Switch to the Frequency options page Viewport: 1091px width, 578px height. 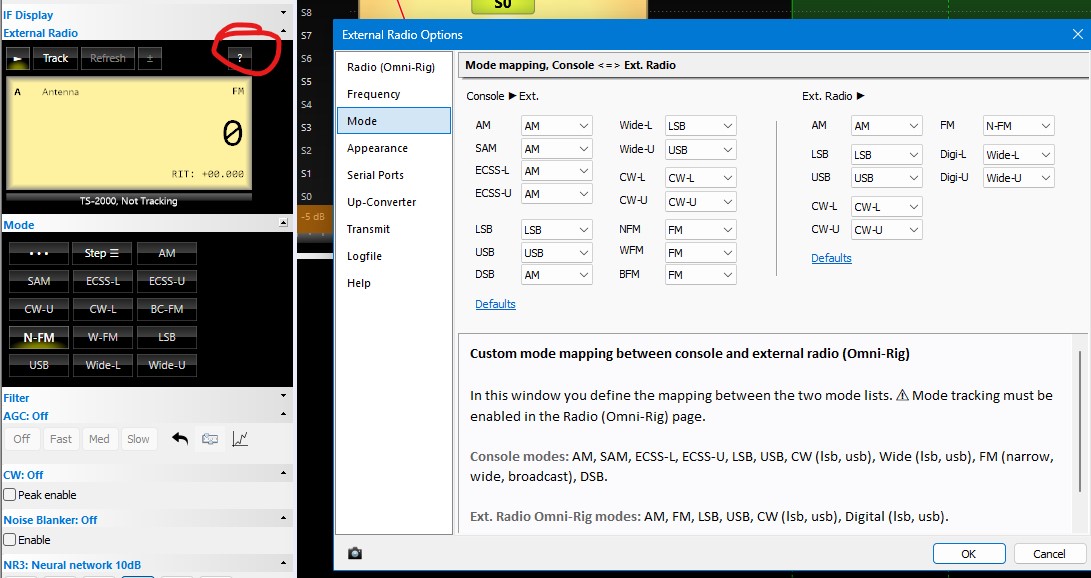click(373, 94)
